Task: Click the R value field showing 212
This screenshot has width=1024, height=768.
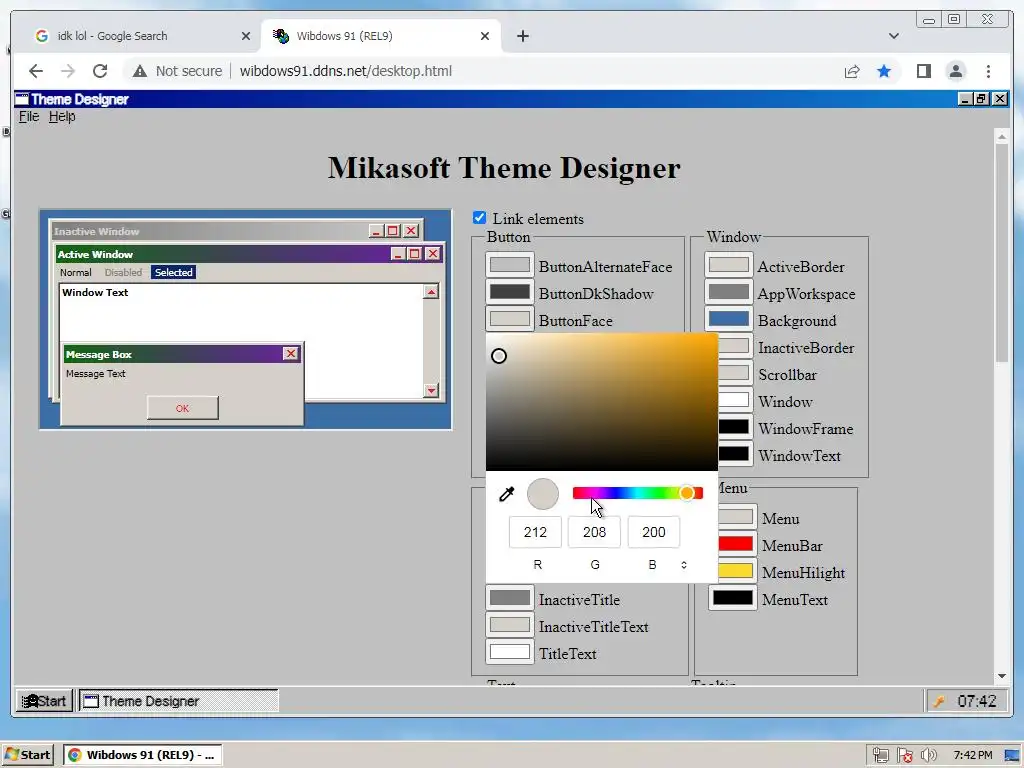Action: point(535,532)
